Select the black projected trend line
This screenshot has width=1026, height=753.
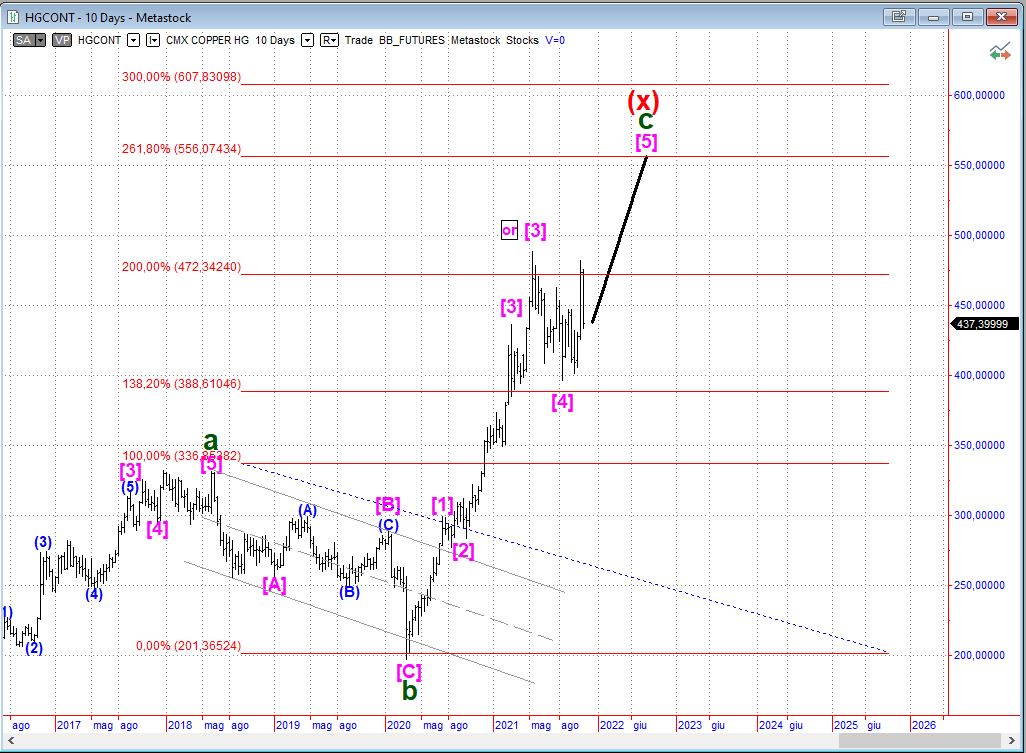tap(620, 240)
